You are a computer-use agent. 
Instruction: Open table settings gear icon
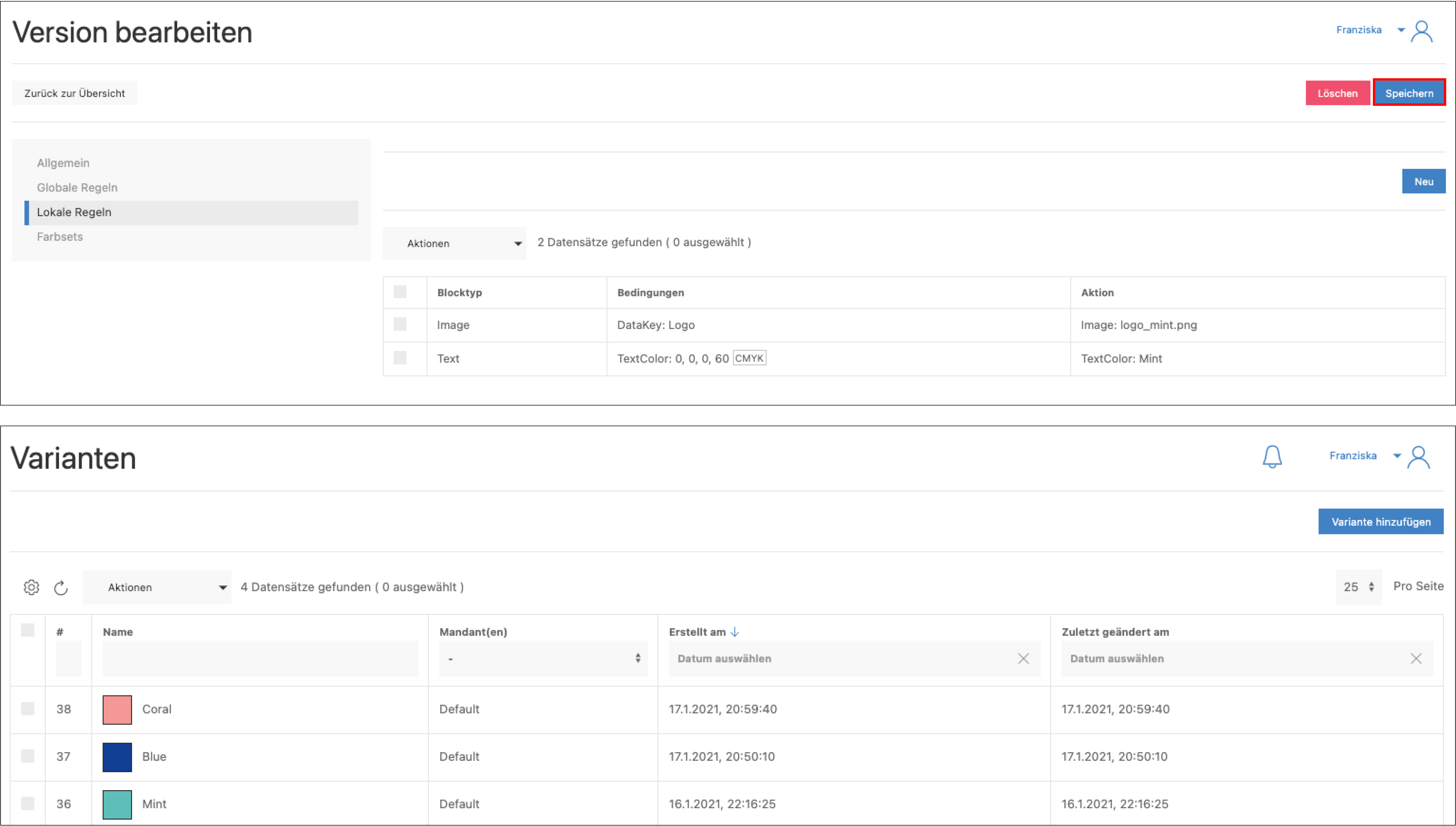point(31,587)
